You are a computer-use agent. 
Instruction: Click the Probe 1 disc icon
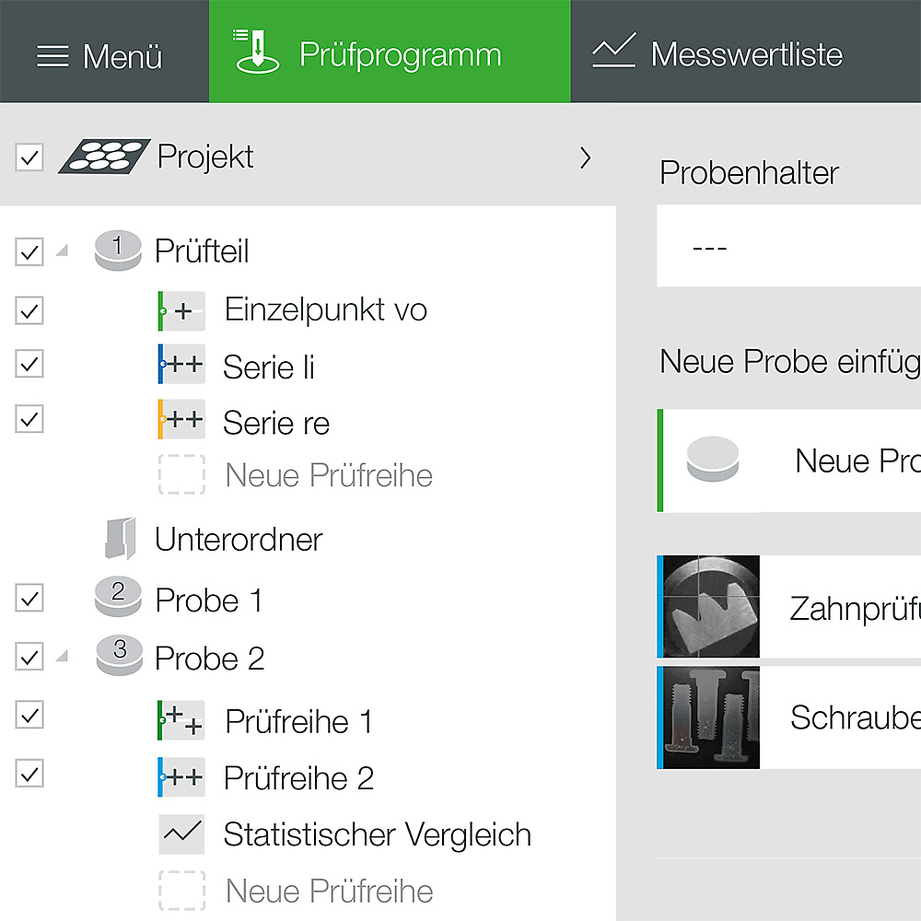(118, 597)
